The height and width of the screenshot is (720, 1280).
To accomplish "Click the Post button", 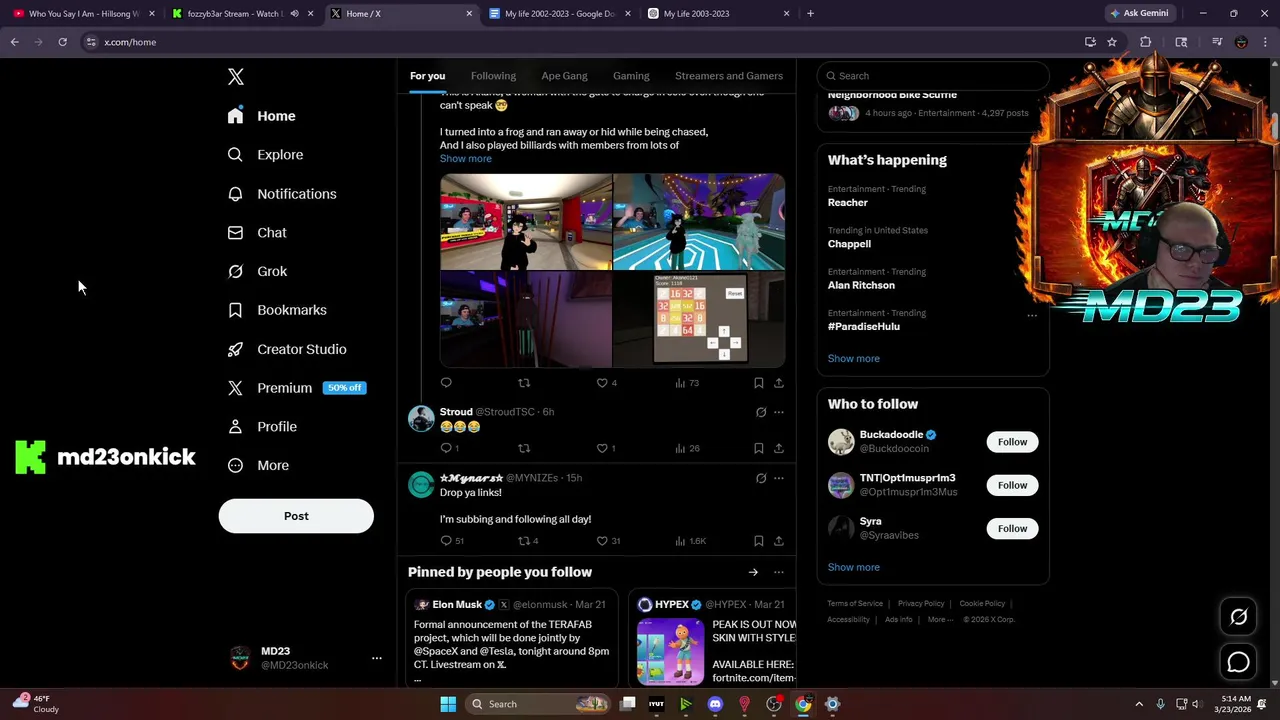I will pyautogui.click(x=296, y=516).
